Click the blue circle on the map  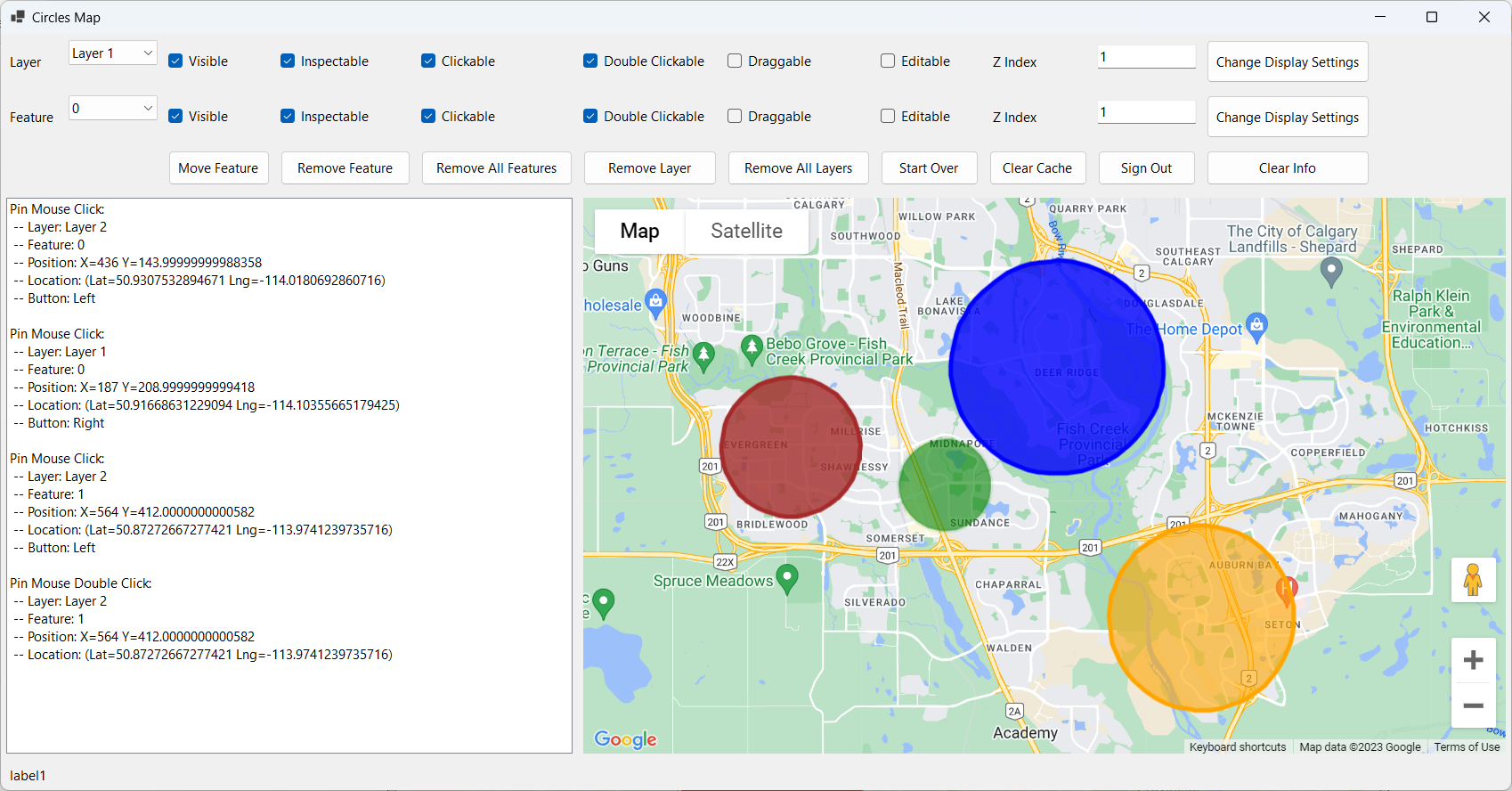point(1057,367)
